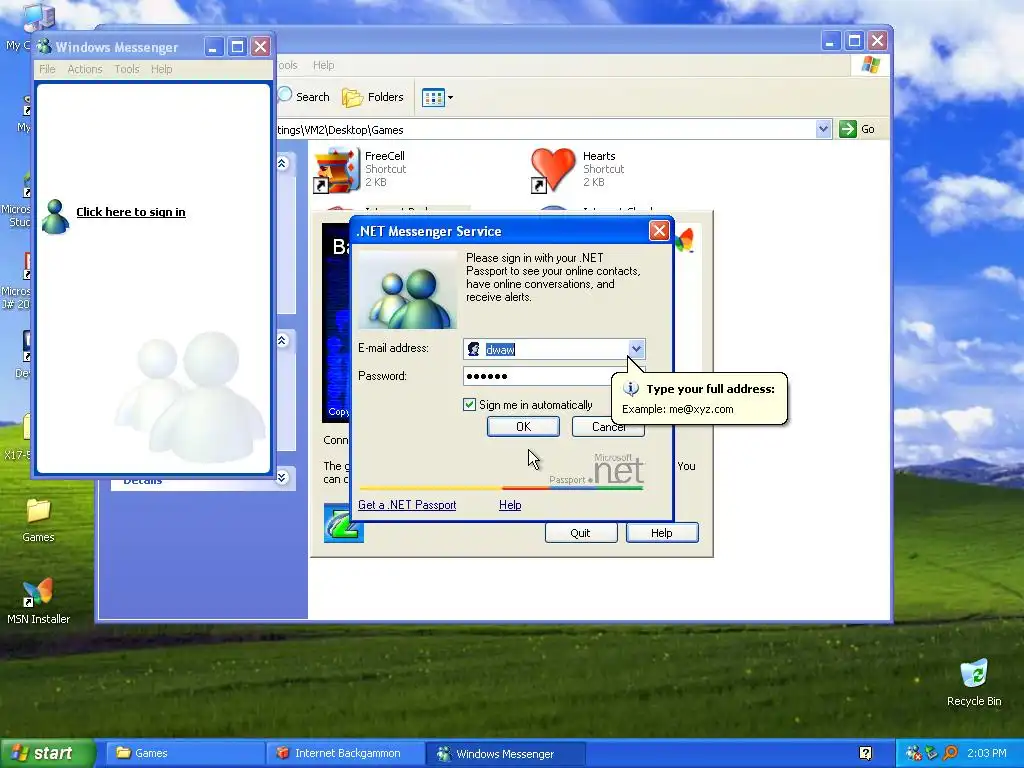Close the .NET Messenger Service dialog

point(659,231)
